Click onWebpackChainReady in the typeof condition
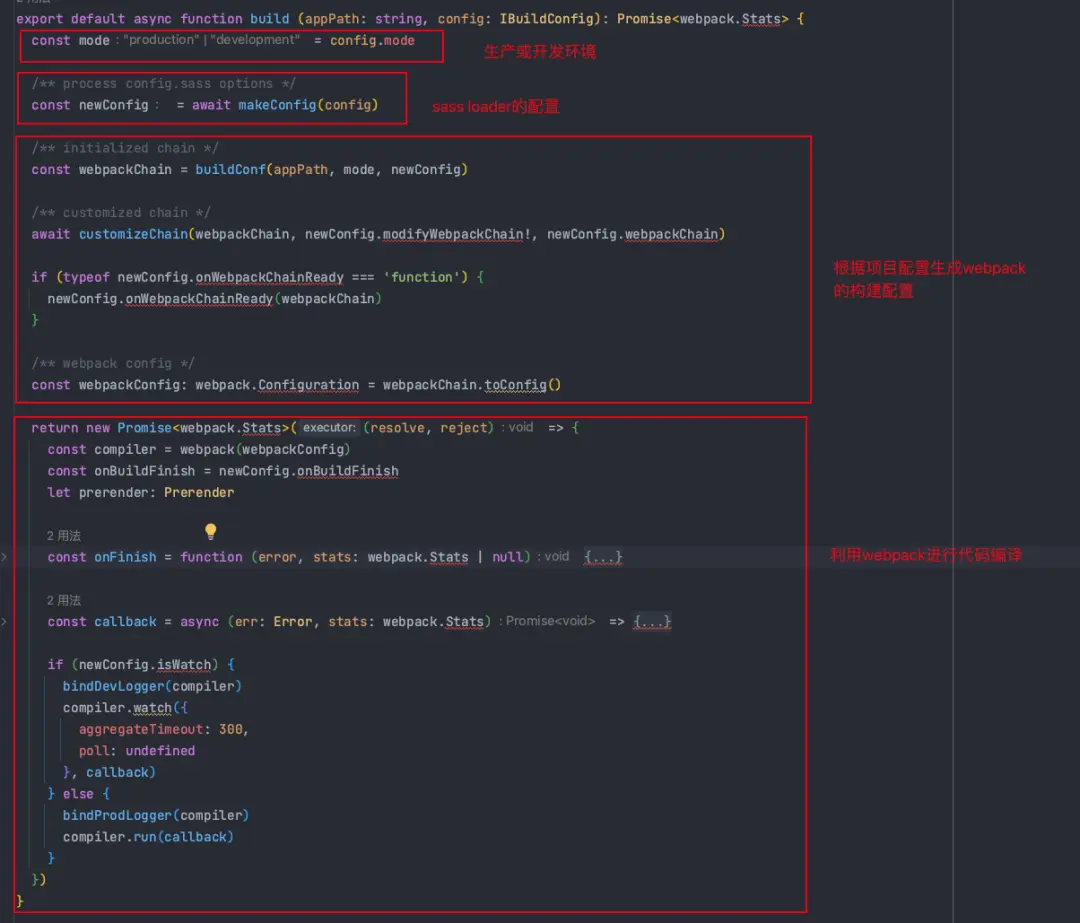Screen dimensions: 1080x923 coord(269,277)
